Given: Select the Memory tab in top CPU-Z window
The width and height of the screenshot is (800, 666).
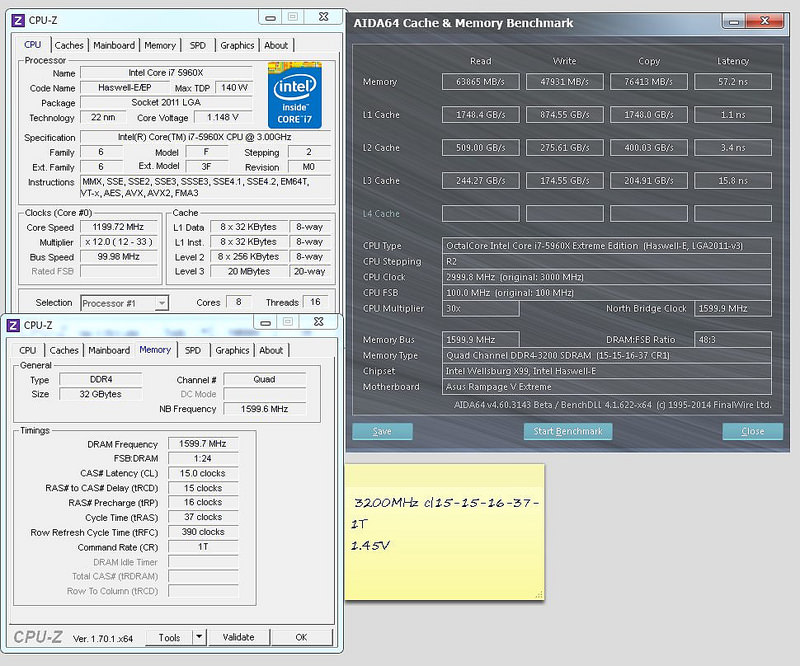Looking at the screenshot, I should (160, 45).
